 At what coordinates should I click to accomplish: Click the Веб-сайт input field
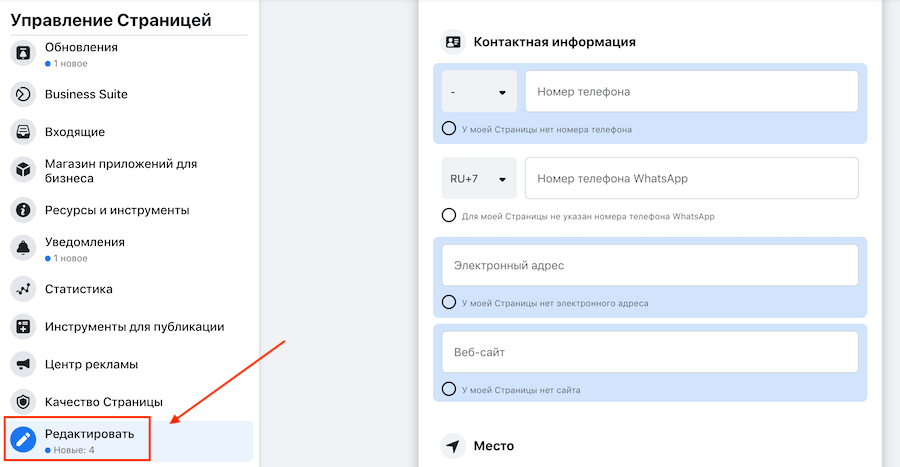[650, 352]
